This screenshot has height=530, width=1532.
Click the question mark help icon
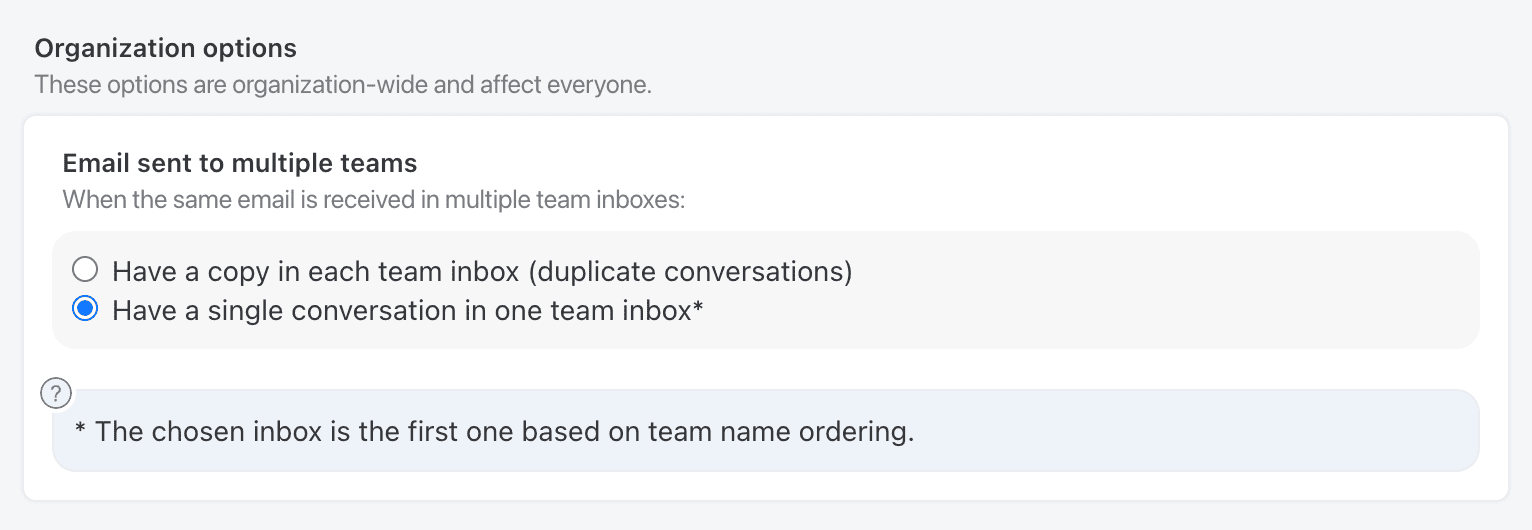pos(56,393)
